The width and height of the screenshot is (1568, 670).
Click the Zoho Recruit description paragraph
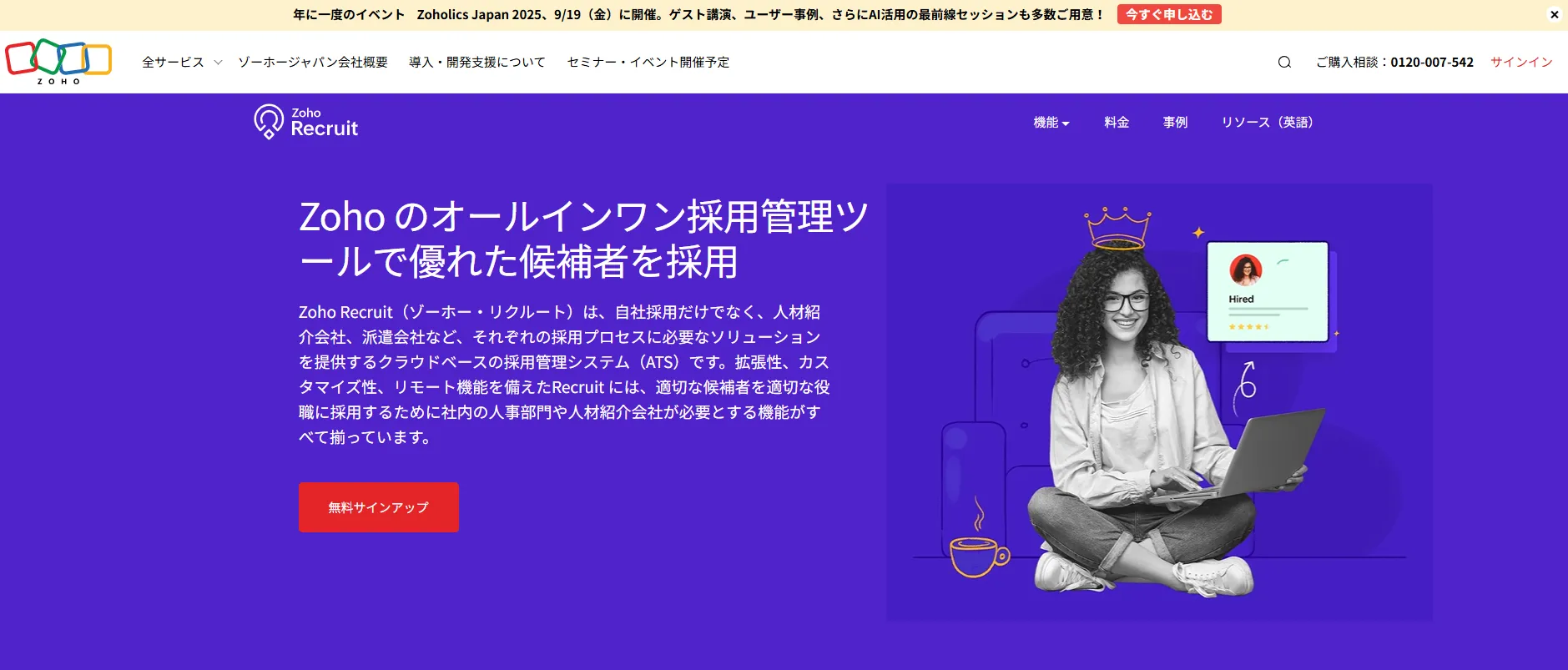coord(564,375)
